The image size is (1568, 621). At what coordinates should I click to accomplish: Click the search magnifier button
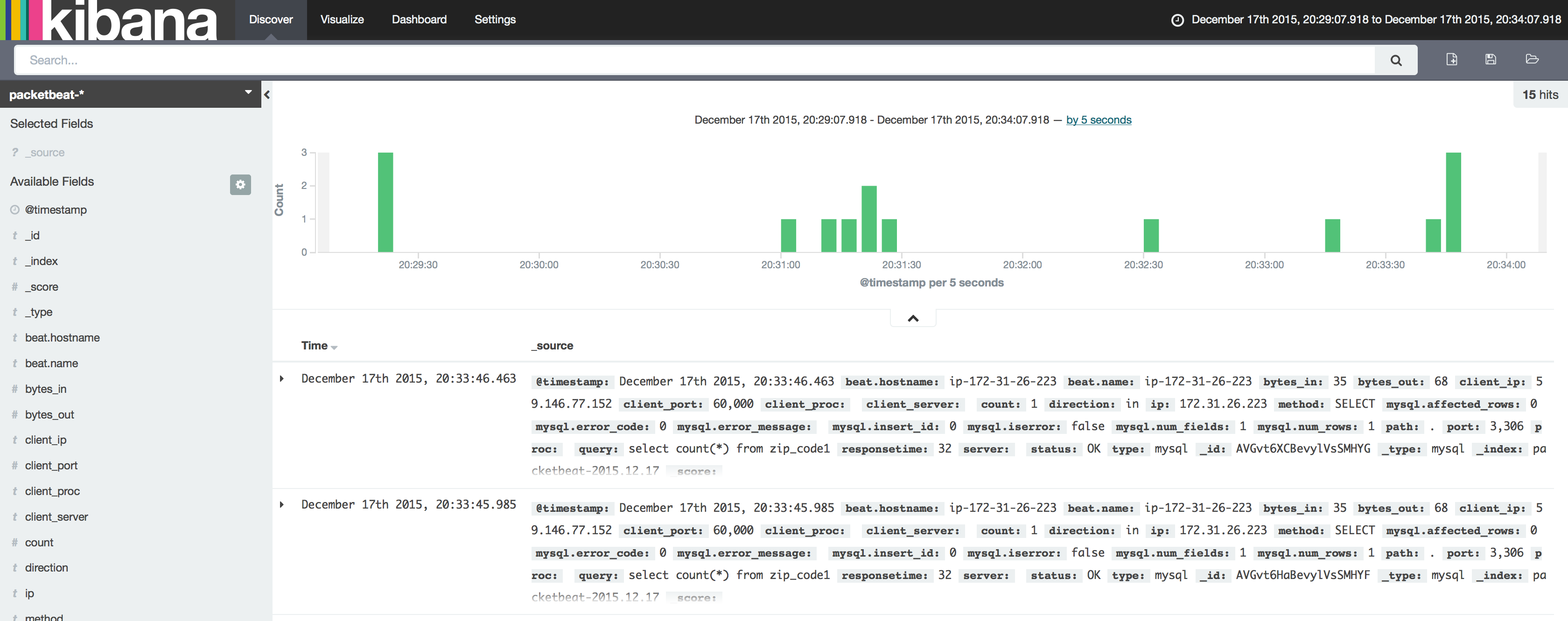(x=1395, y=60)
